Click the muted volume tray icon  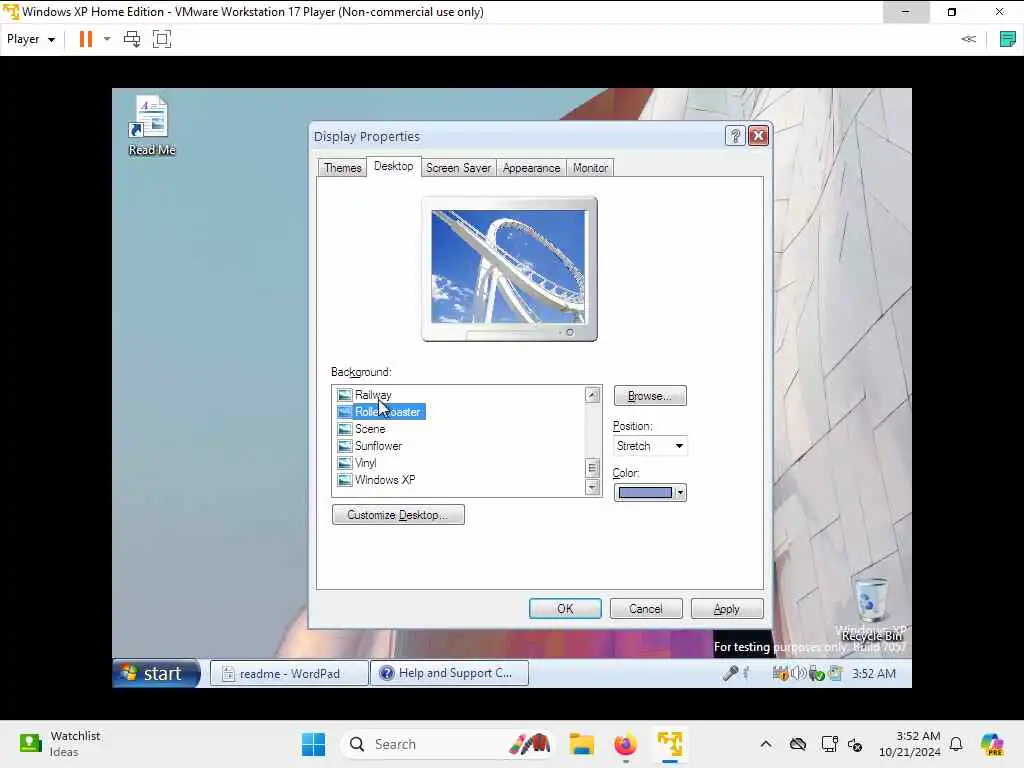point(855,744)
